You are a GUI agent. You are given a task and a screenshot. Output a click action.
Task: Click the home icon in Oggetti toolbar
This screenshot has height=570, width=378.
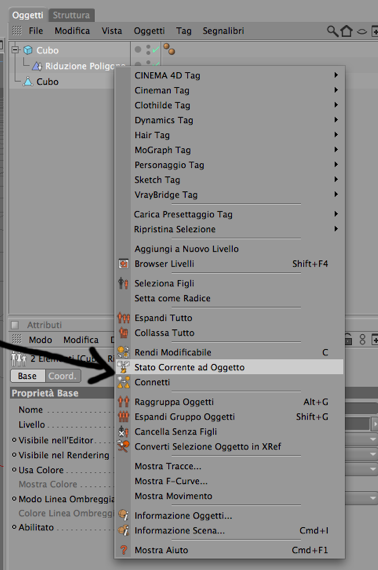[x=346, y=31]
